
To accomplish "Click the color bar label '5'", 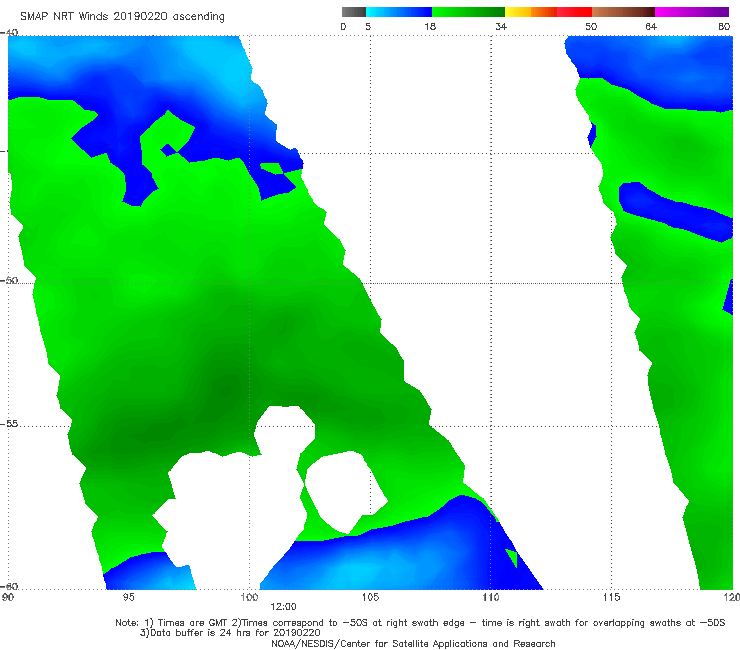I will [368, 27].
